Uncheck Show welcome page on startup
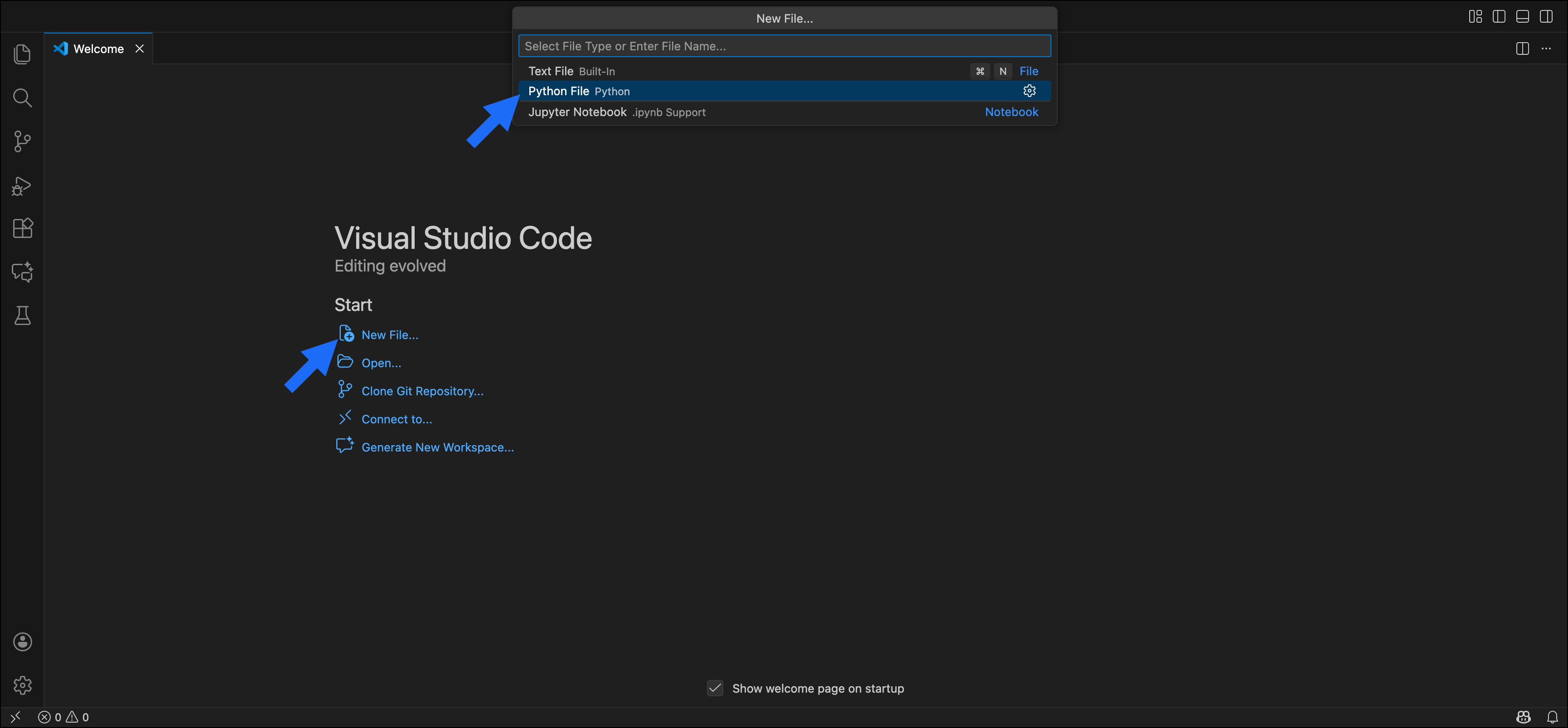1568x728 pixels. point(715,688)
